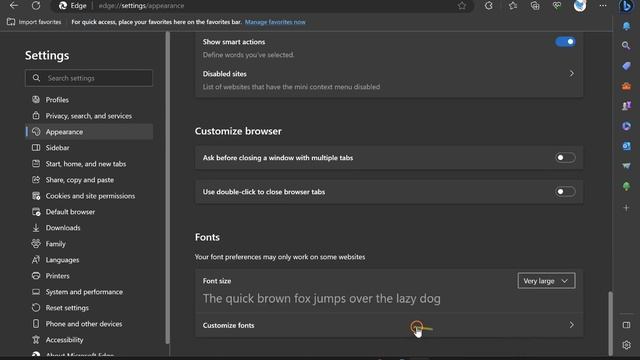Click the Import favorites icon

[x=11, y=22]
